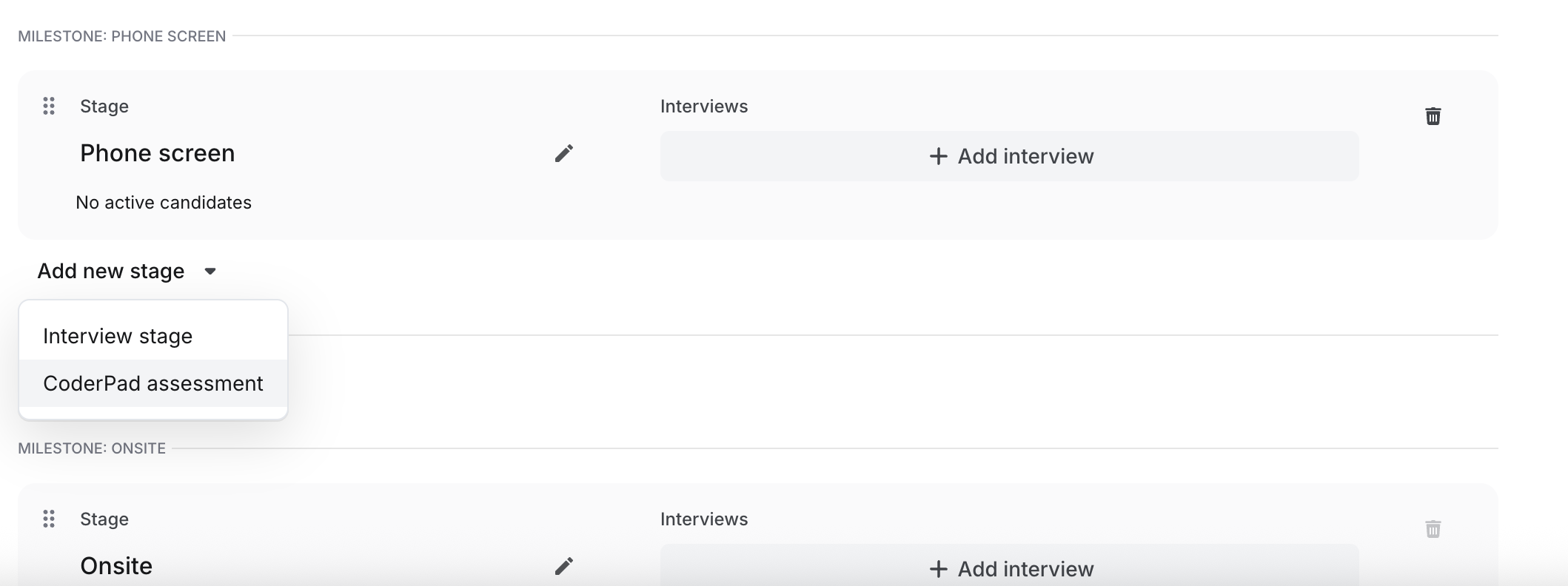
Task: Click the trash icon for Phone screen stage
Action: pyautogui.click(x=1433, y=116)
